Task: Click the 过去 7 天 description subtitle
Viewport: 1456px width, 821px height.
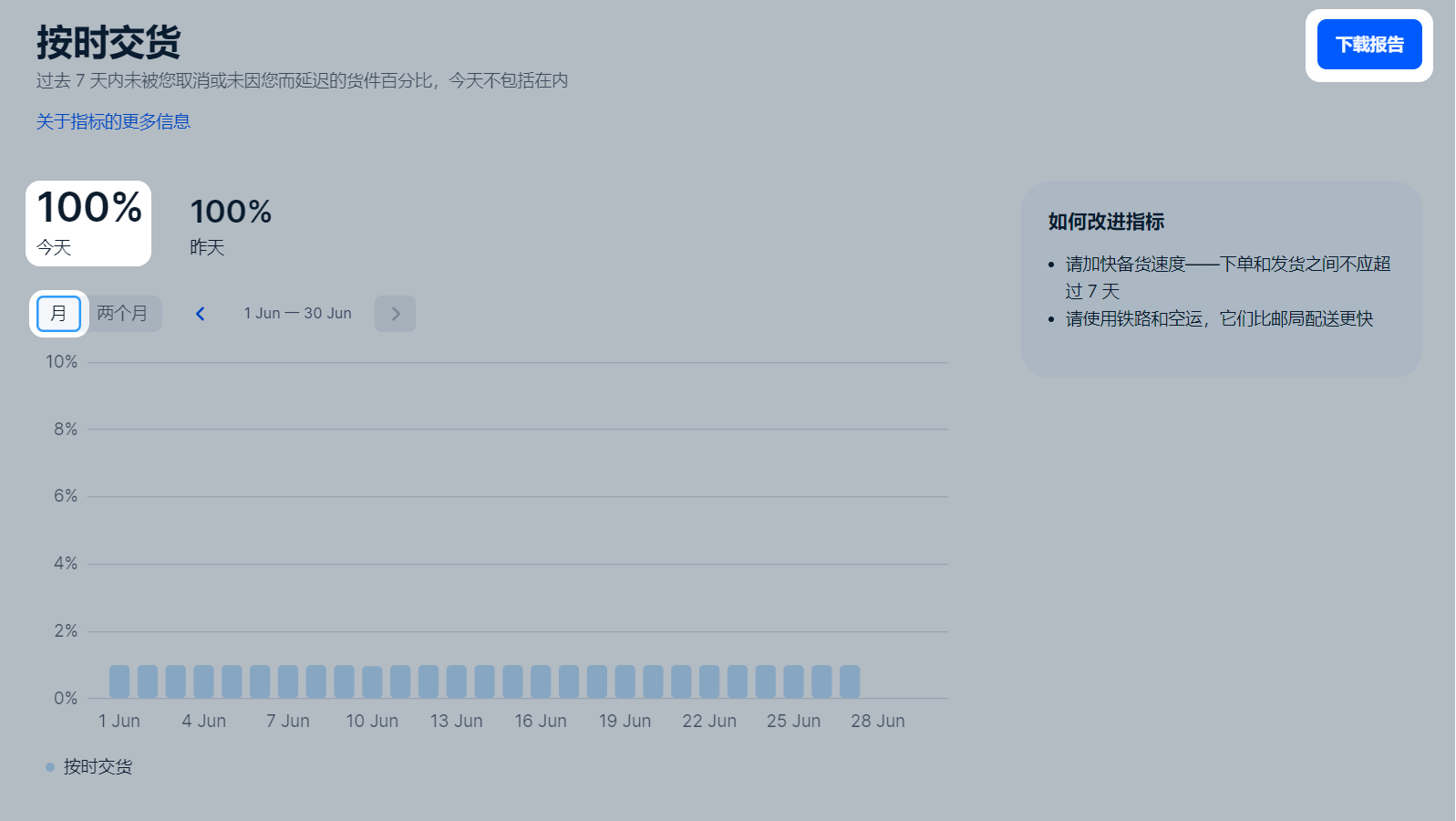Action: click(302, 81)
